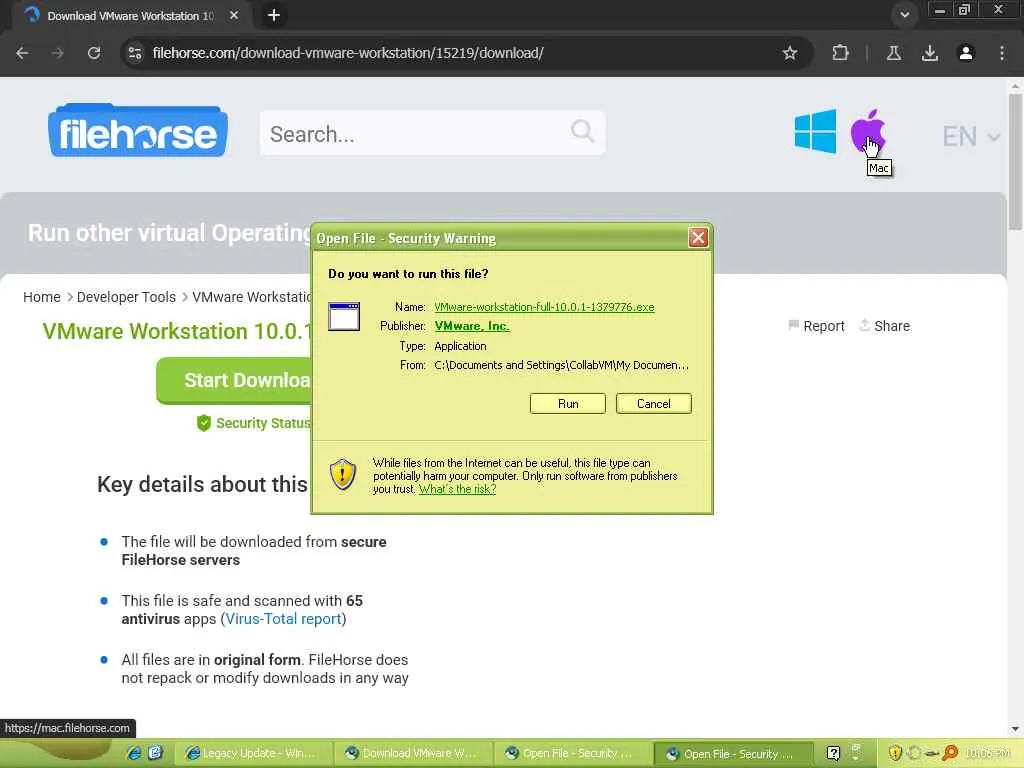Open What's the risk? link
Screen dimensions: 1024x768
457,489
